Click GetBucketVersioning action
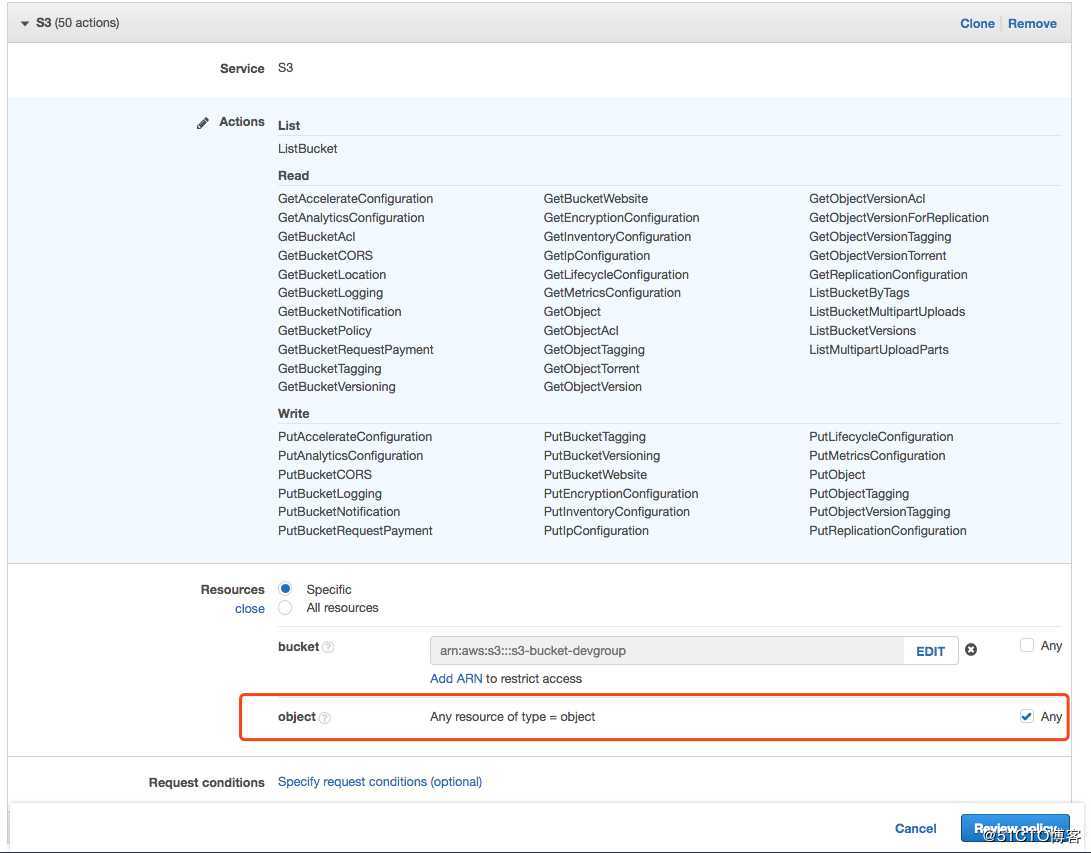 [337, 387]
